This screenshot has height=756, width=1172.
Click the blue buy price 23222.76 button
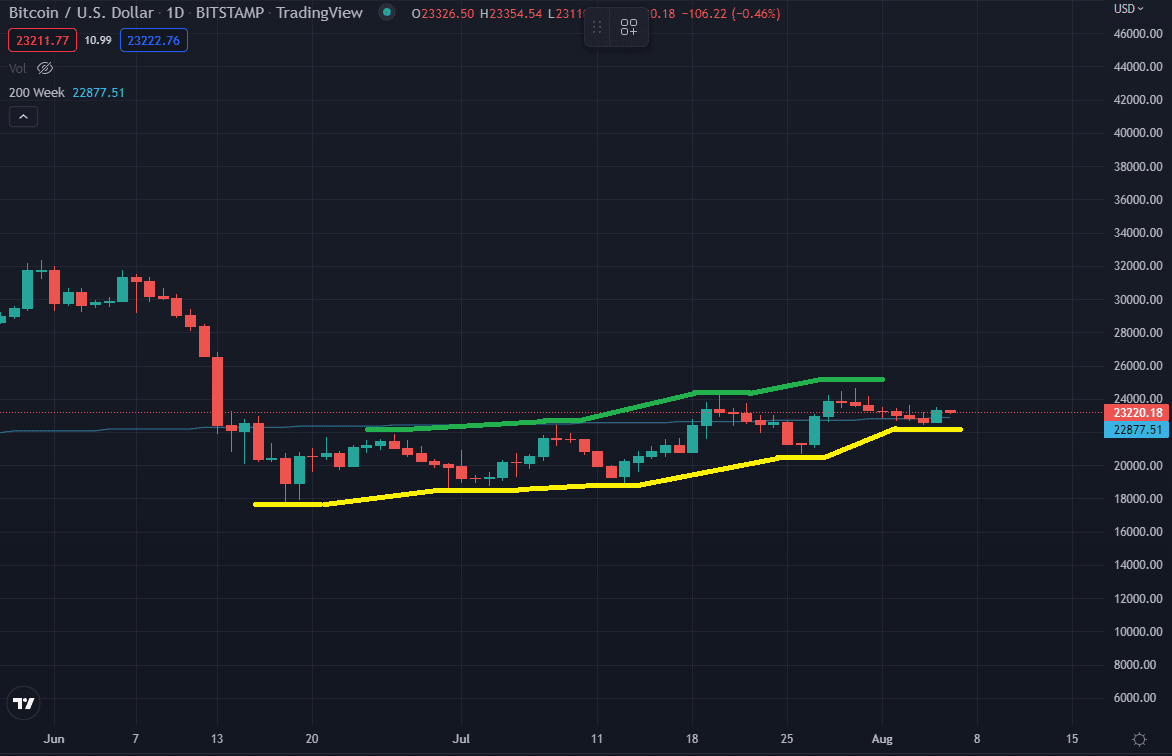pos(153,40)
